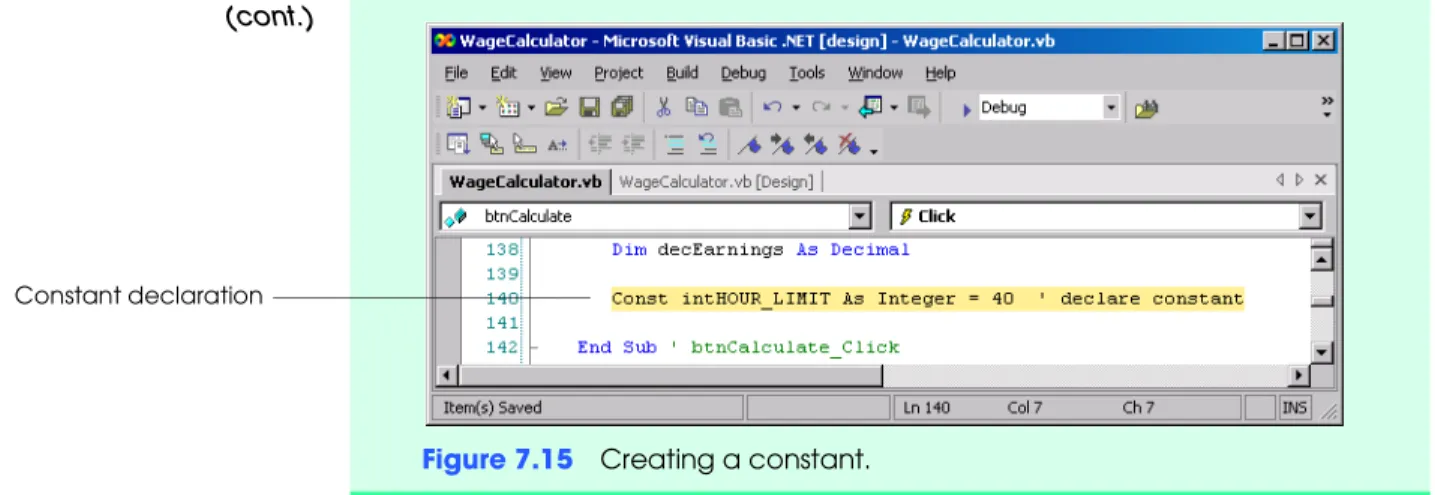Viewport: 1435px width, 495px height.
Task: Click the Undo arrow icon
Action: [x=772, y=108]
